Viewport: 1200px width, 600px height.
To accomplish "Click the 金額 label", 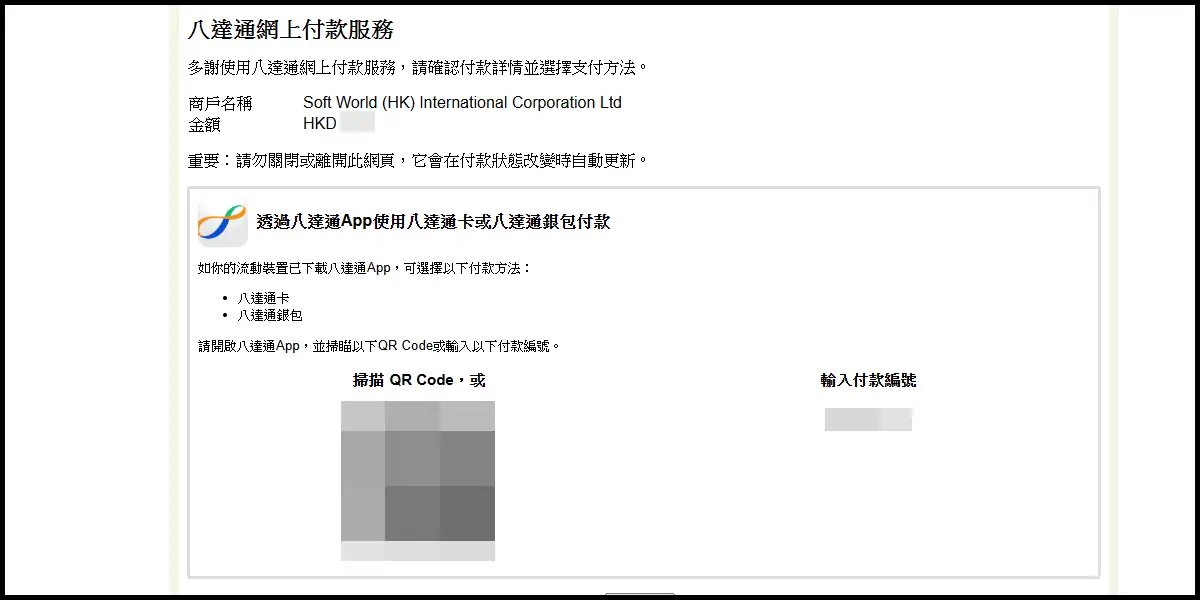I will 204,125.
